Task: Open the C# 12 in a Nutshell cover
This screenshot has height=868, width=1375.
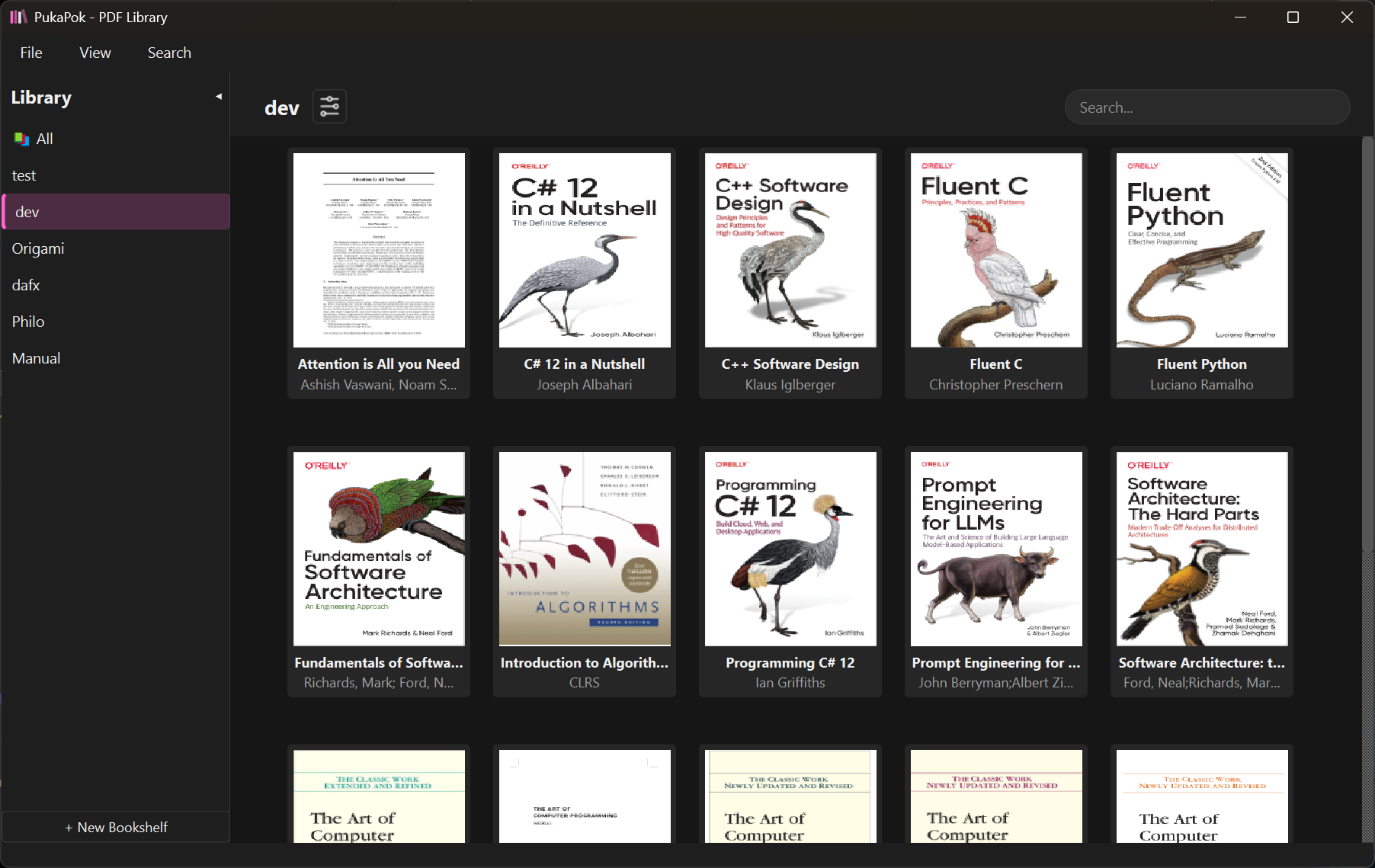Action: (584, 250)
